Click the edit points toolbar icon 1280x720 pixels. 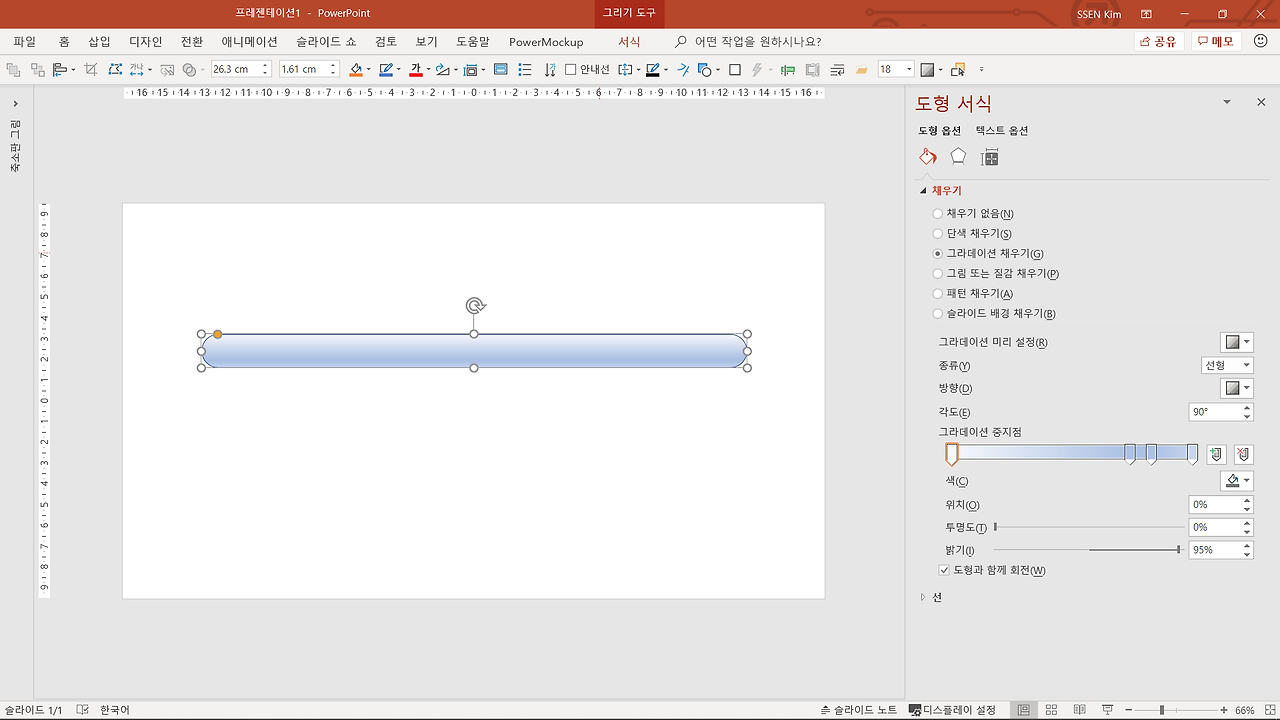point(115,70)
